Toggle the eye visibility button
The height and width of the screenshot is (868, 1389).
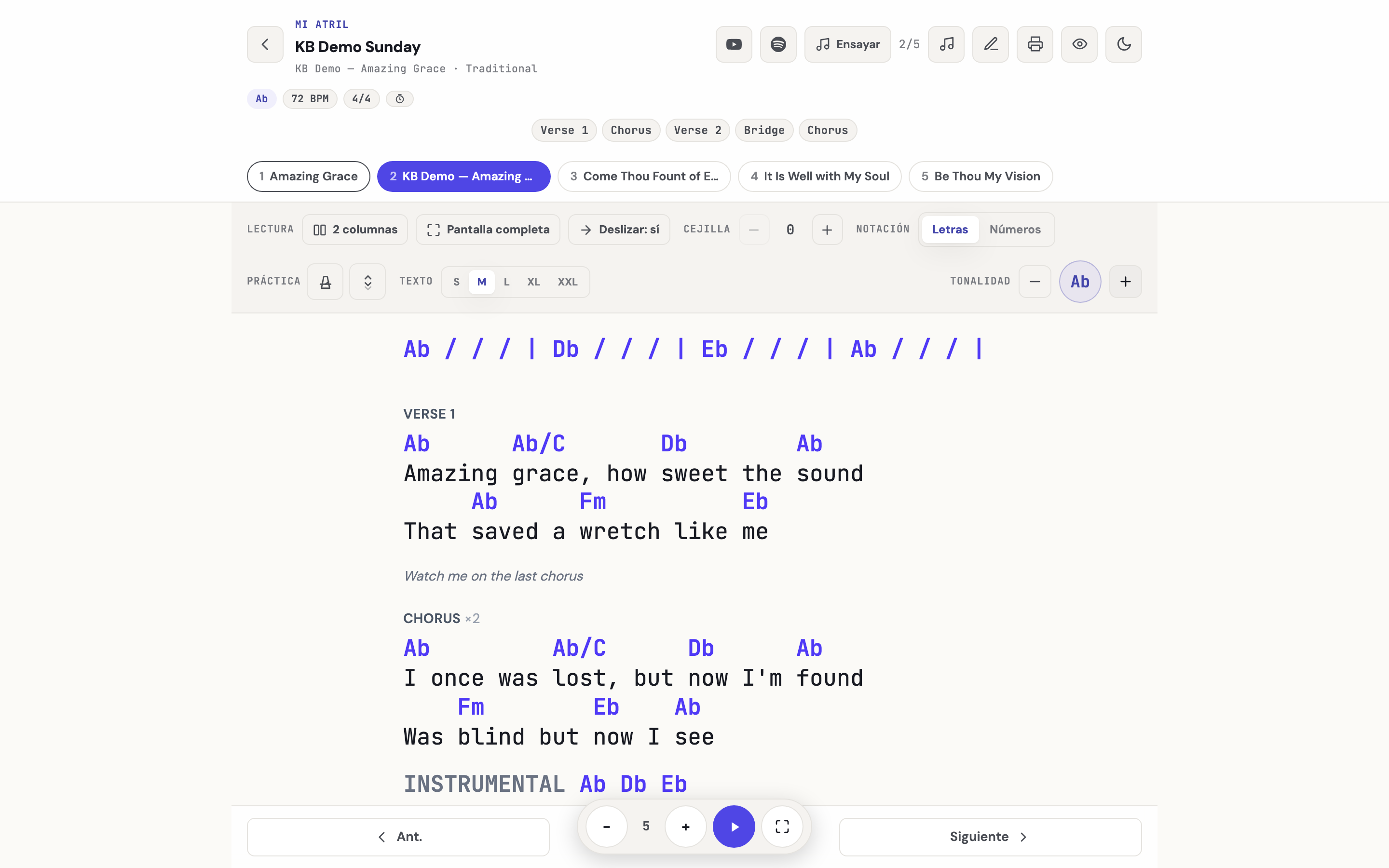coord(1079,44)
